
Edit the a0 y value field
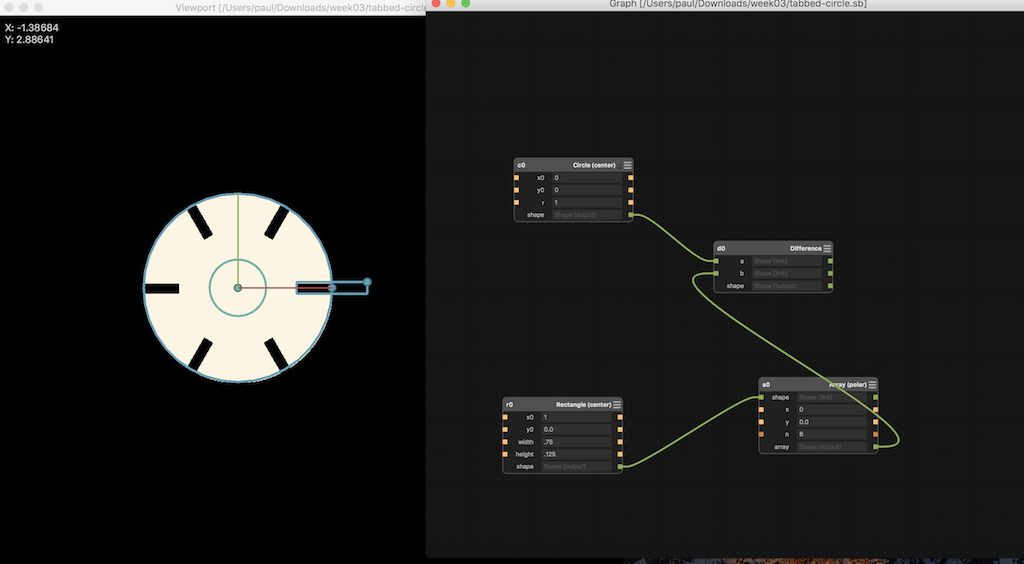click(832, 422)
